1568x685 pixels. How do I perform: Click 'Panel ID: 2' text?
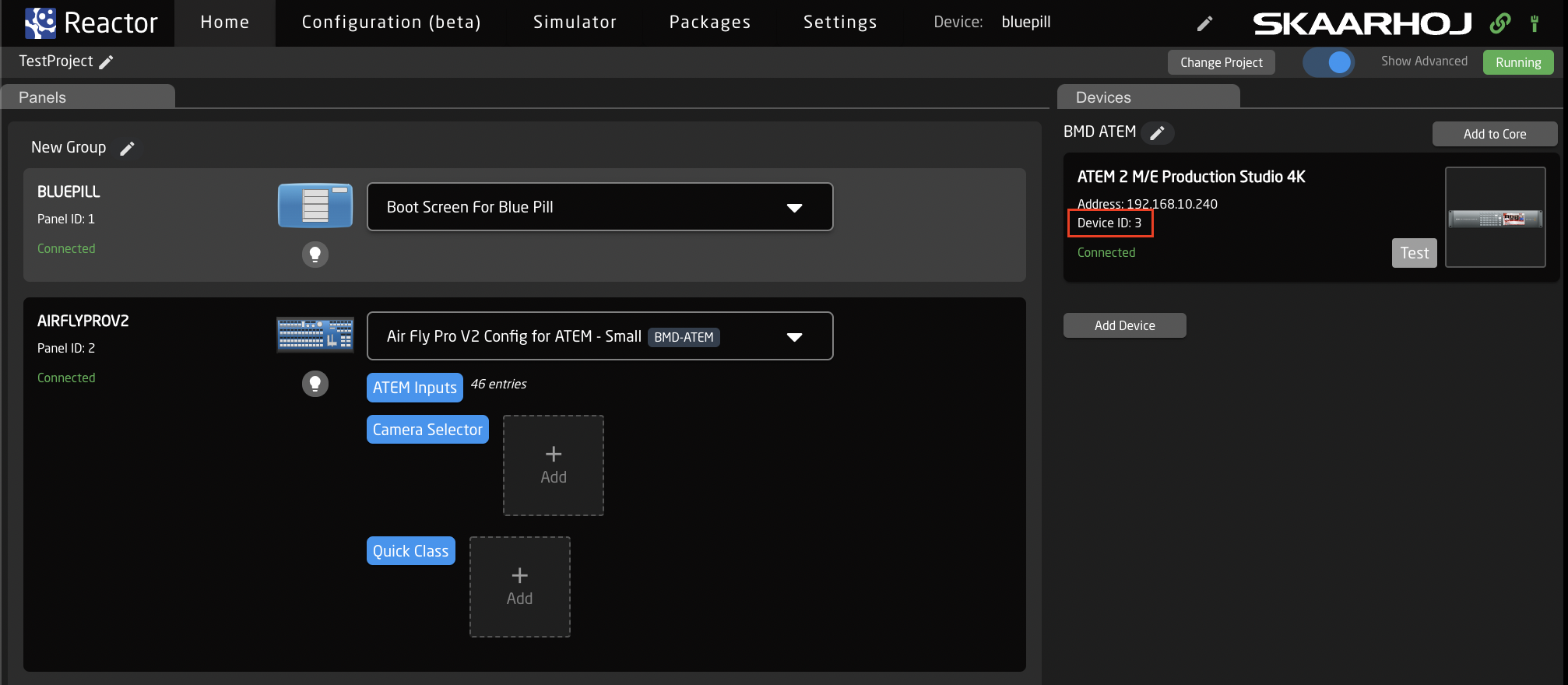coord(66,349)
